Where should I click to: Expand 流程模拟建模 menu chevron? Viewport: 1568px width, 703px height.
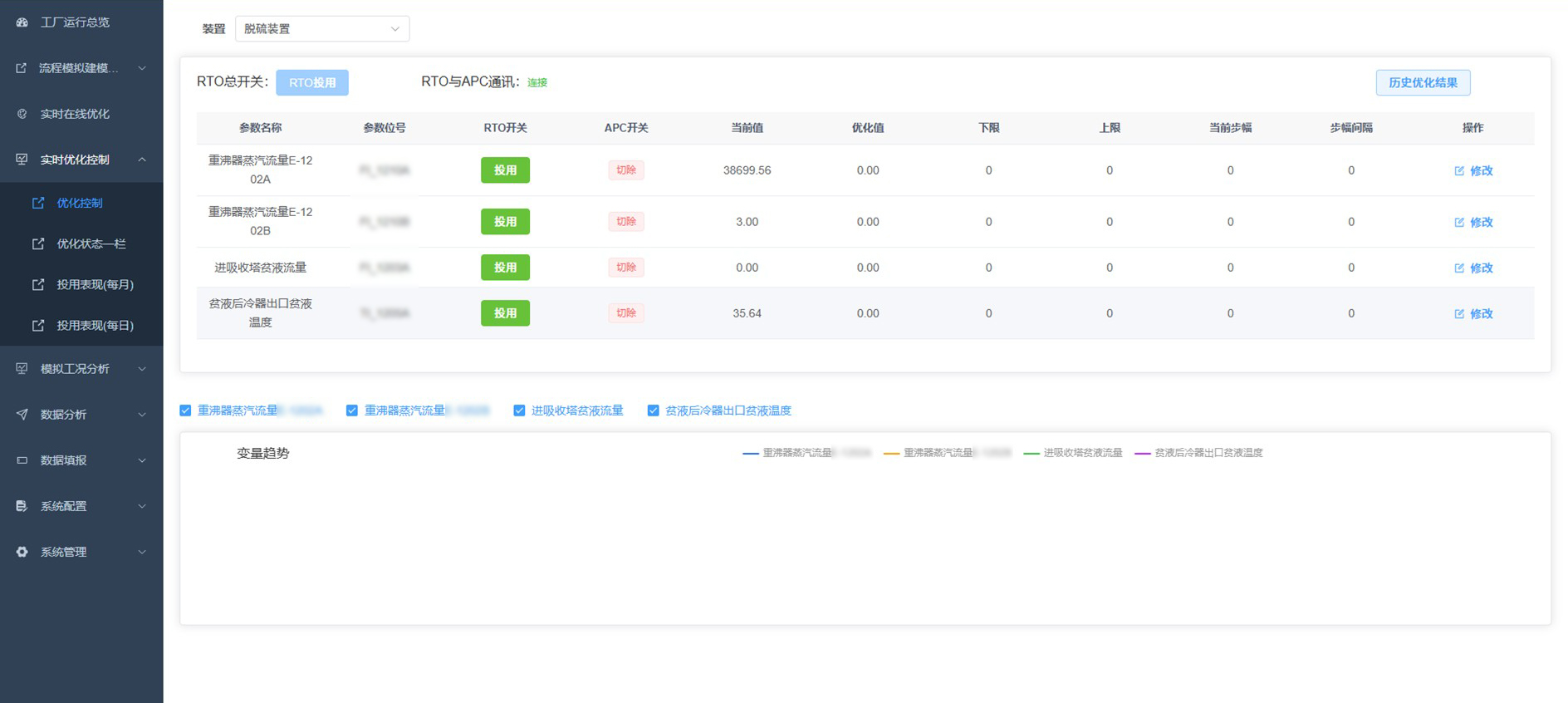pyautogui.click(x=142, y=68)
